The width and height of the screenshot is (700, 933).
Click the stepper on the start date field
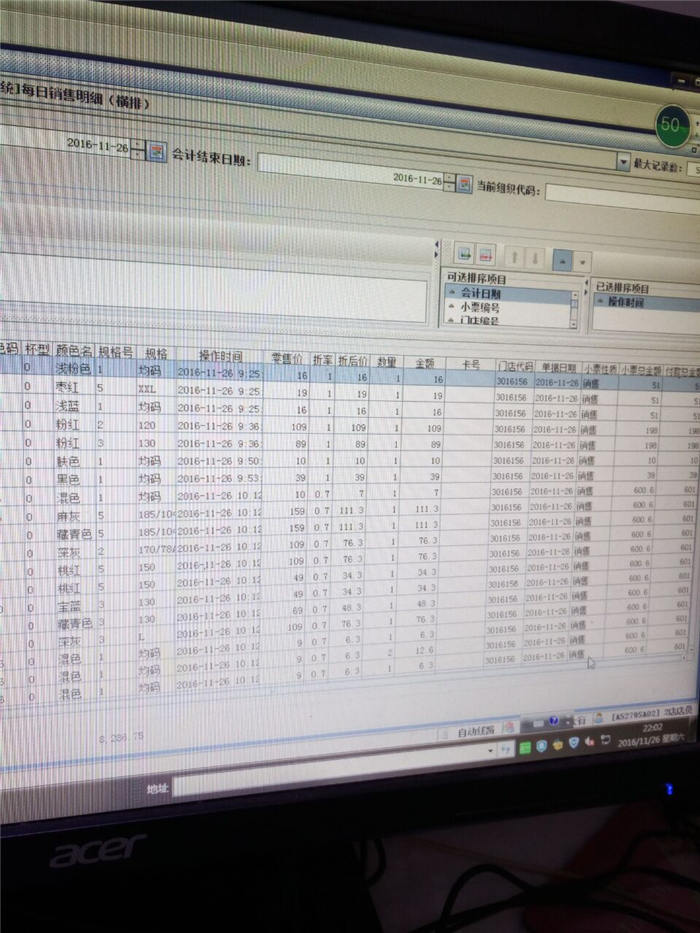tap(137, 149)
